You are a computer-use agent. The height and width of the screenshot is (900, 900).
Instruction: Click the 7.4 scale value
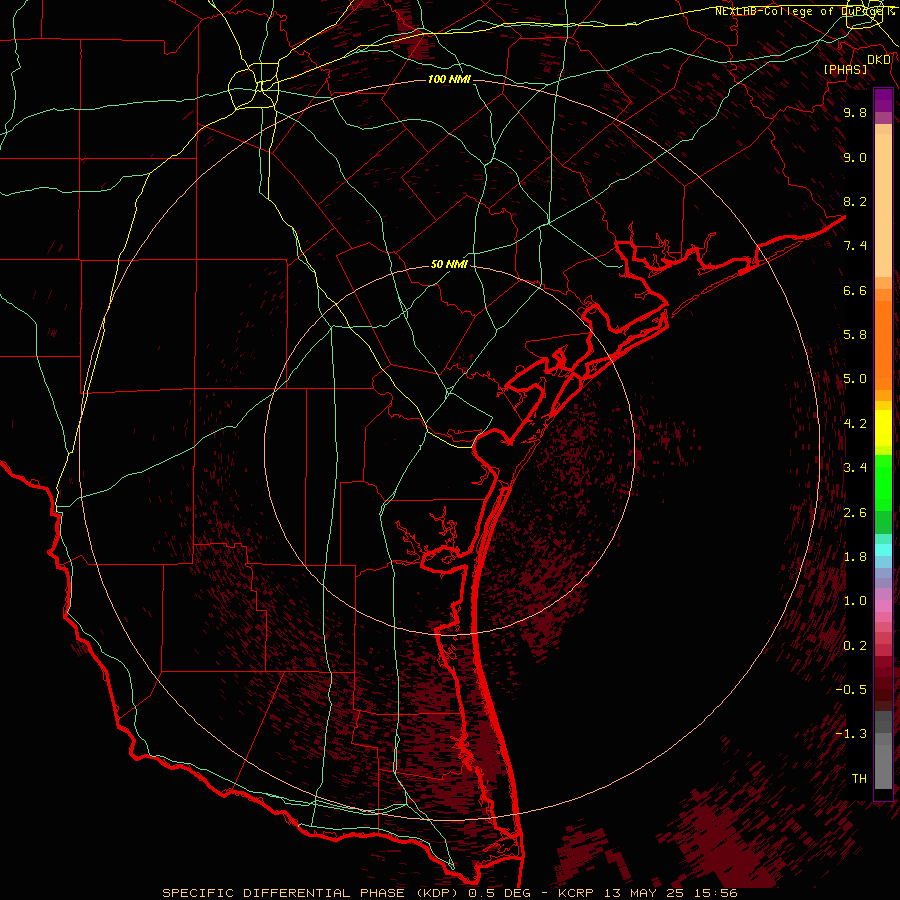point(855,246)
